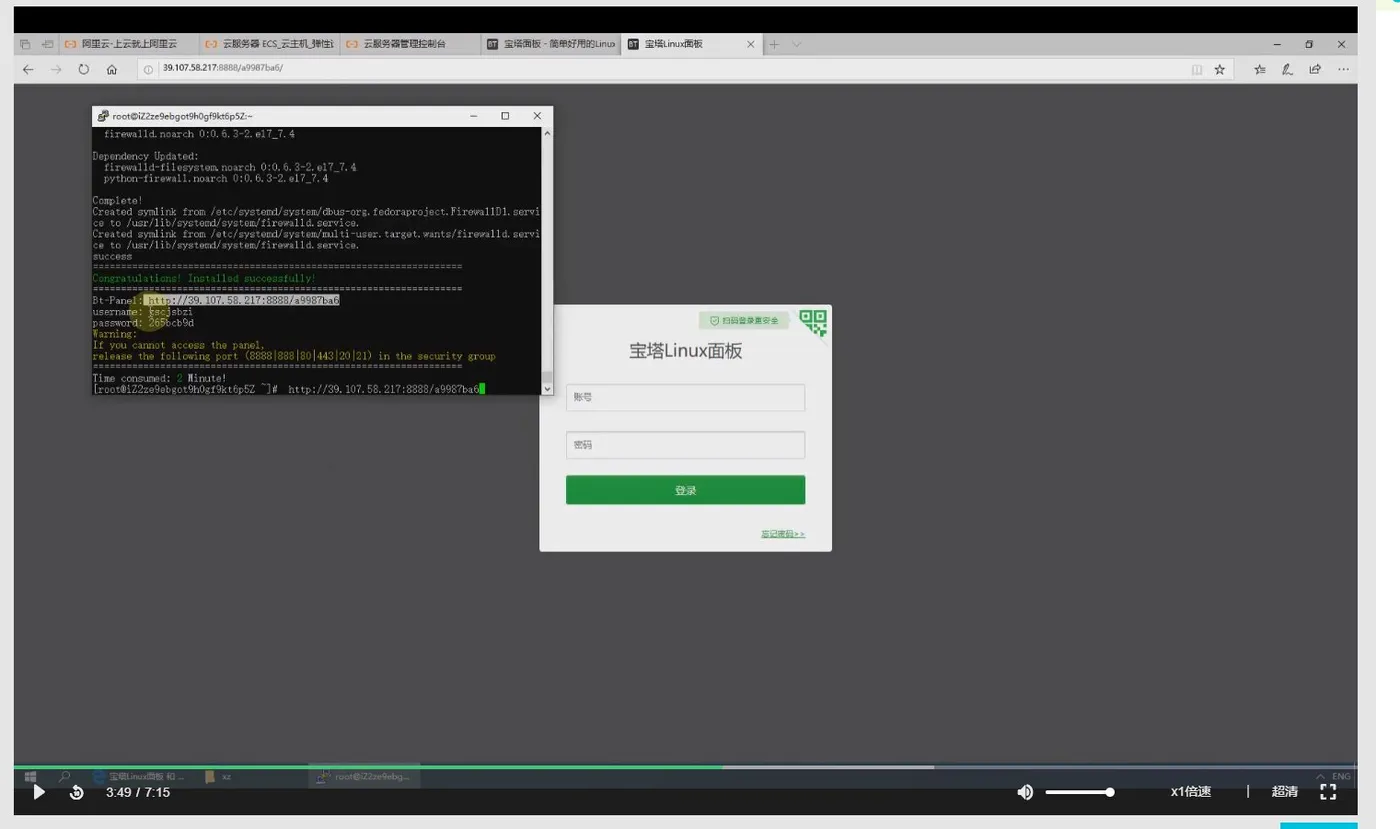
Task: Click the browser back arrow
Action: 28,69
